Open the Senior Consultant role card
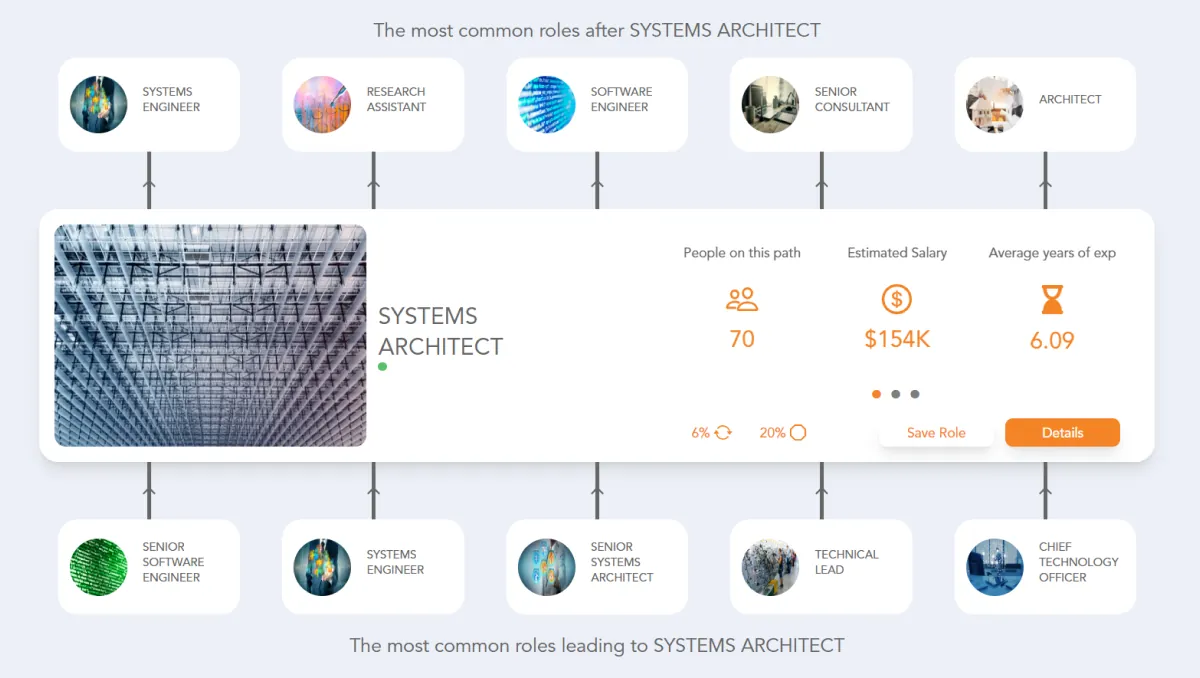The width and height of the screenshot is (1200, 678). click(821, 105)
